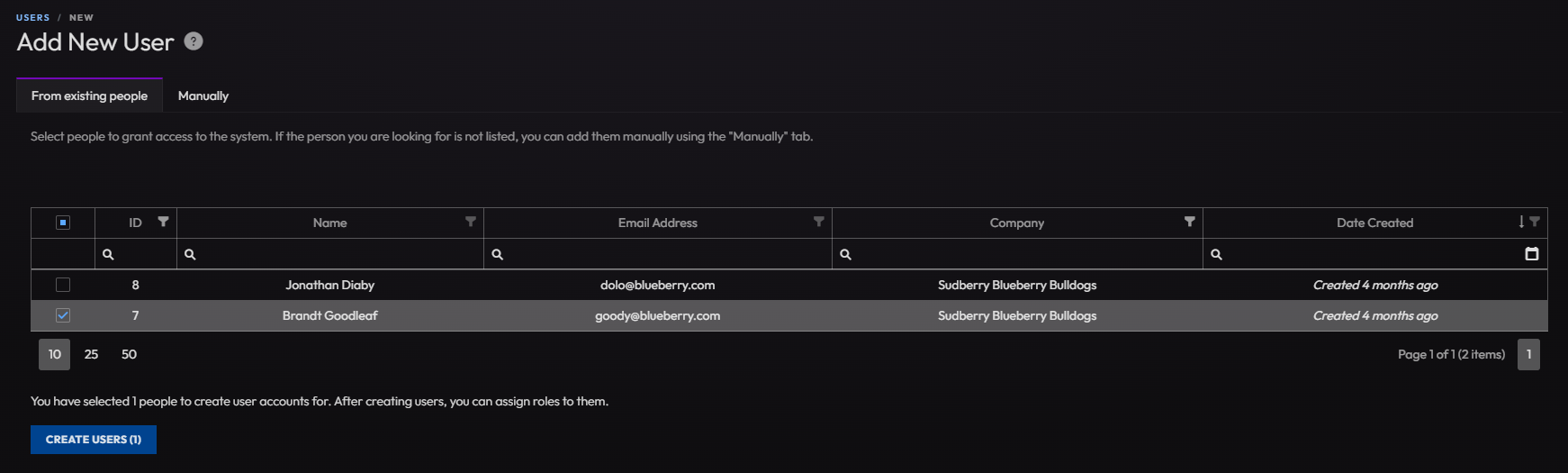Click Created 4 months ago in Brandt Goodleaf's row
Screen dimensions: 1568x473
[x=1374, y=315]
